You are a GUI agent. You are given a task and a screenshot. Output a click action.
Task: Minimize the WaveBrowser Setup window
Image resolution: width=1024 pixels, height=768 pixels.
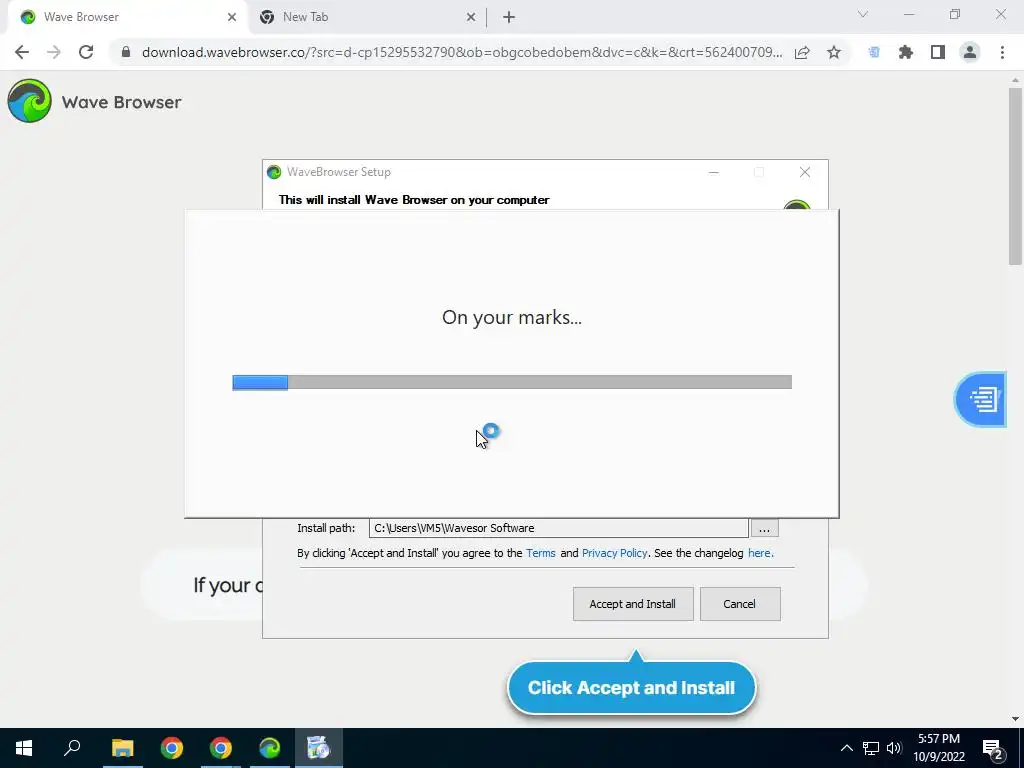pos(714,172)
